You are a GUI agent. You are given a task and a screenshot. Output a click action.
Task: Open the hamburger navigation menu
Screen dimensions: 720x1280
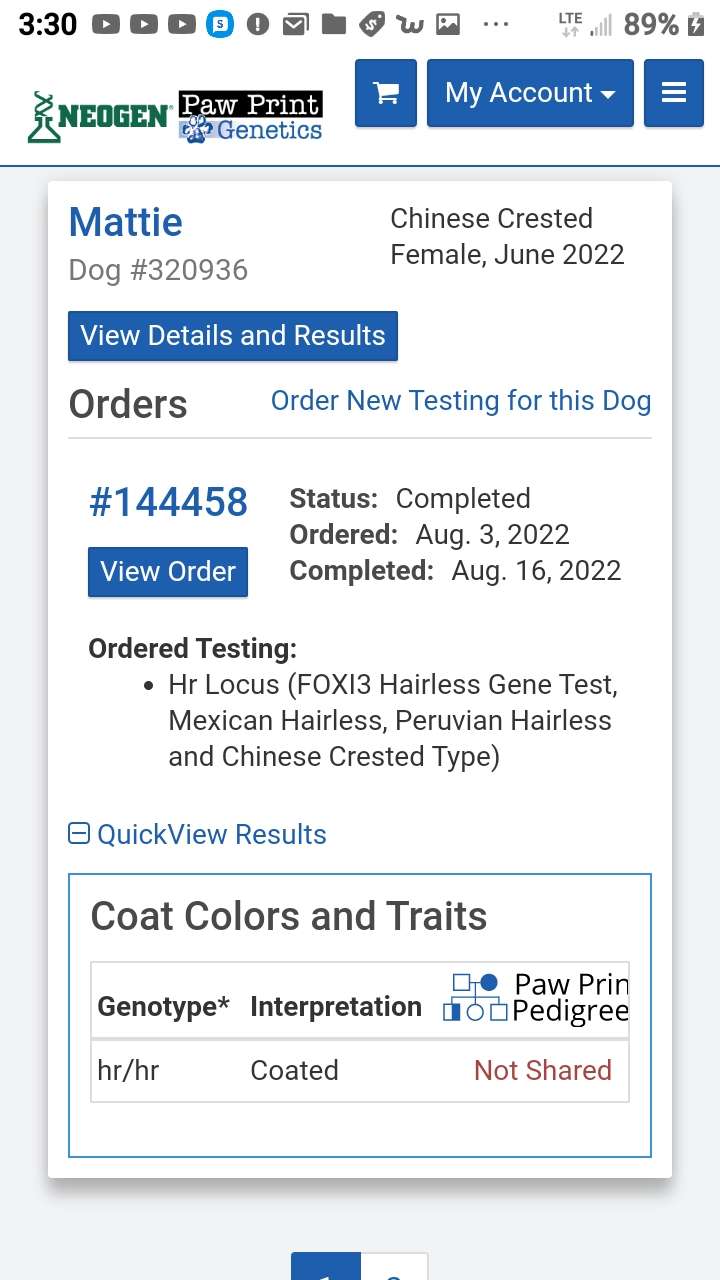(674, 93)
